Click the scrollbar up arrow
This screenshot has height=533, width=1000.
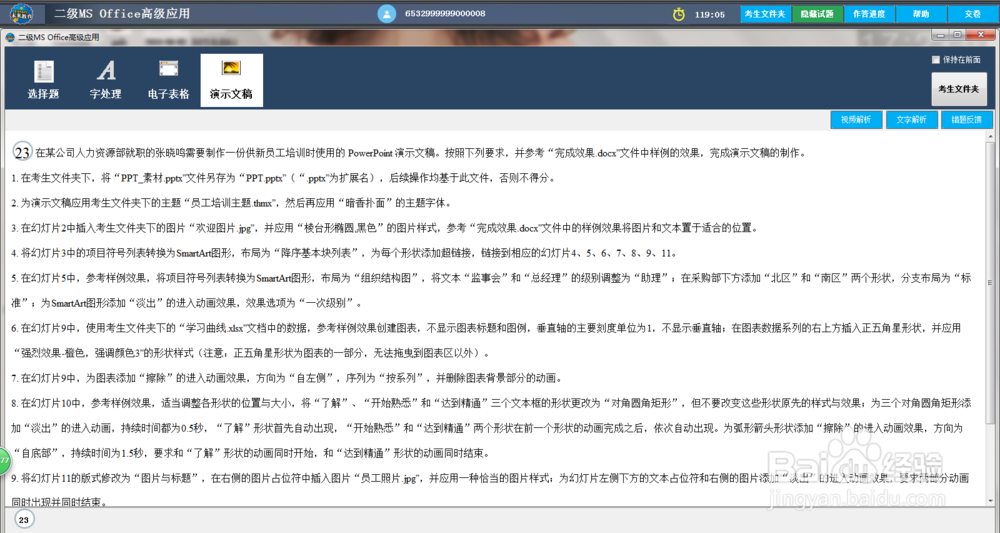coord(990,136)
